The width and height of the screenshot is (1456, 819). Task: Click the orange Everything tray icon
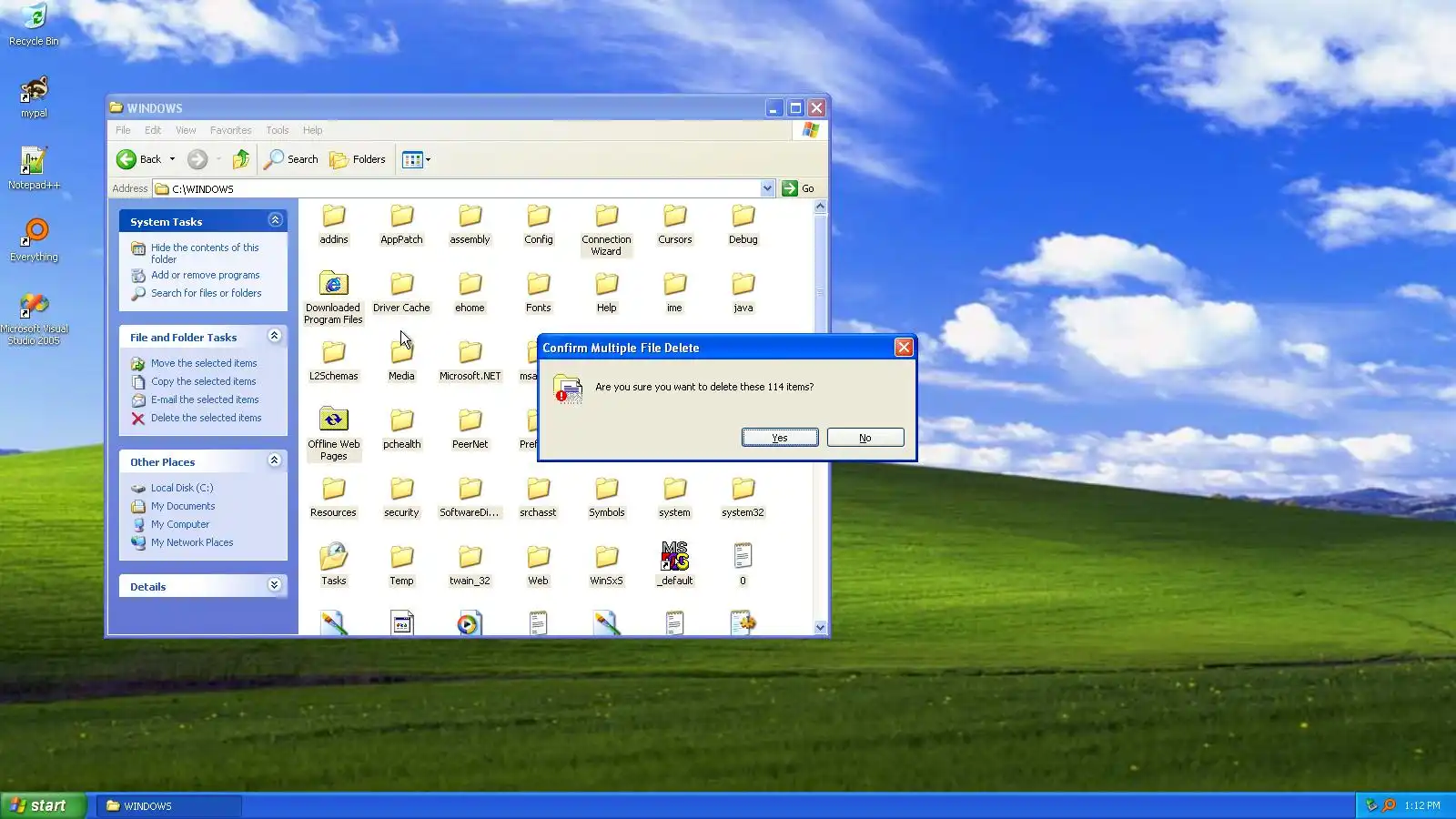(1389, 805)
